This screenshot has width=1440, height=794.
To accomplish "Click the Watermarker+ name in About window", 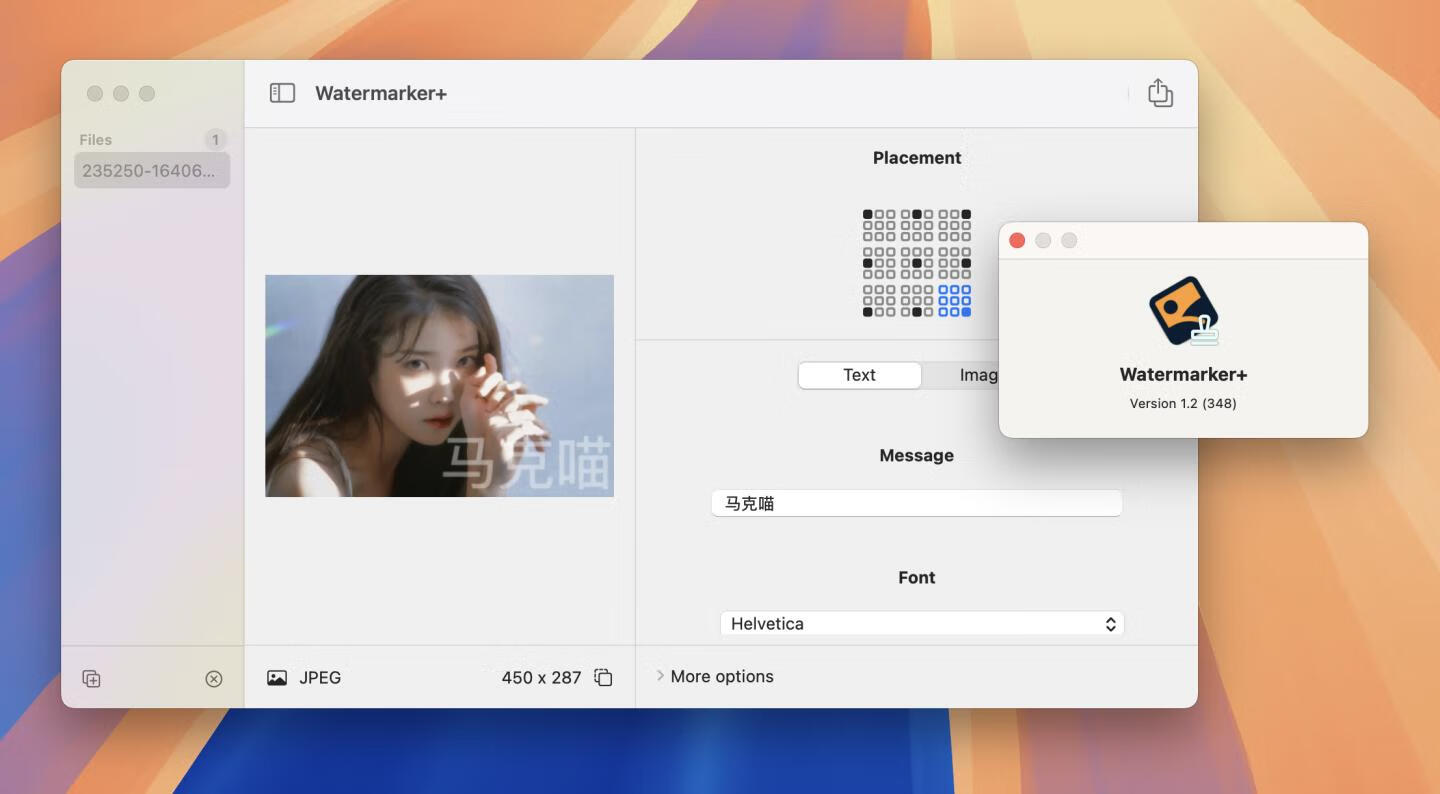I will tap(1183, 375).
